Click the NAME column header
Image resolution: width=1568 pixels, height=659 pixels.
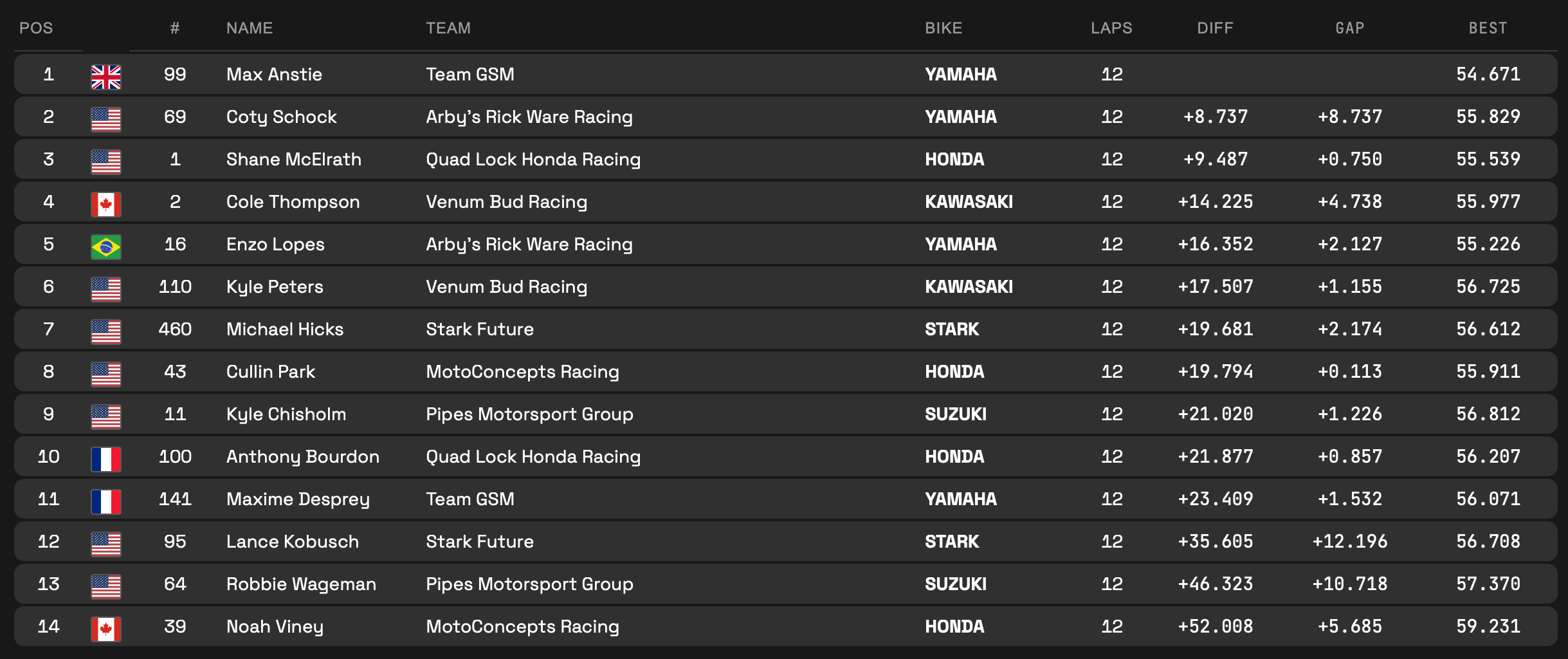250,28
